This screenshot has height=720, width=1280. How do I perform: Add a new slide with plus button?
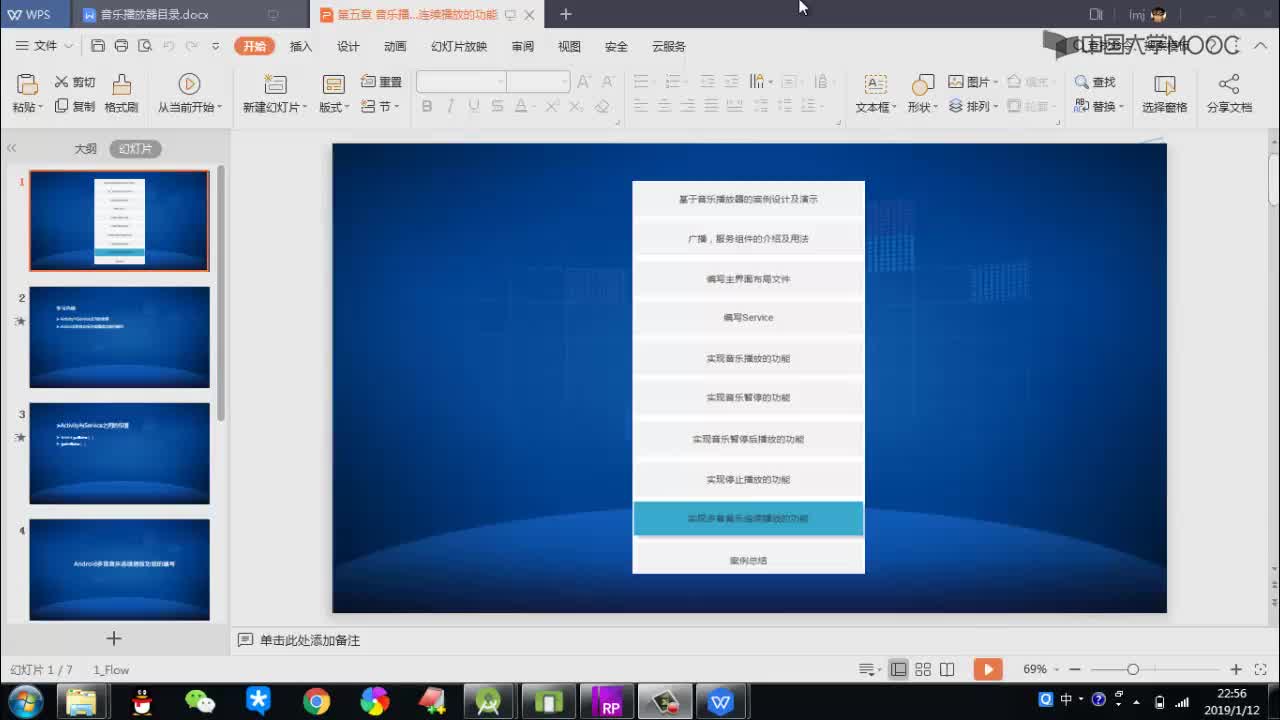click(x=114, y=638)
